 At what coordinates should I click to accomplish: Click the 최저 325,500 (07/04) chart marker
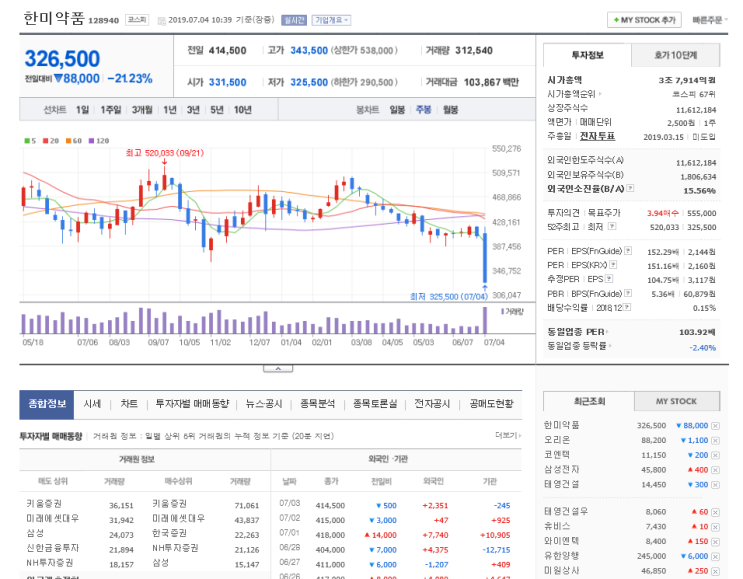[448, 297]
